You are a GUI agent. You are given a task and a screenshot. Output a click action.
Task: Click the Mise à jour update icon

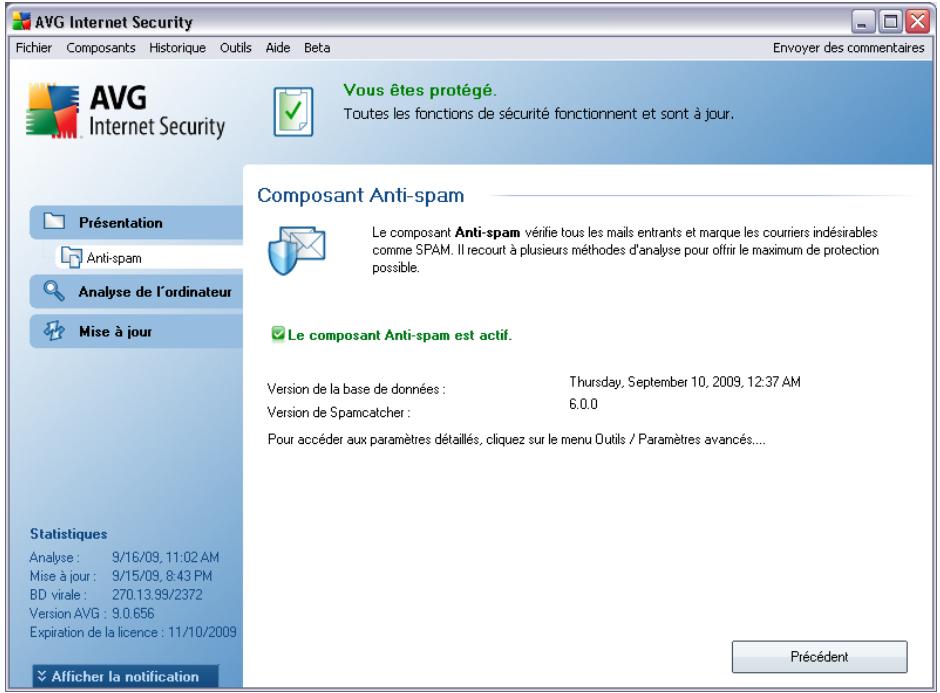pyautogui.click(x=54, y=331)
